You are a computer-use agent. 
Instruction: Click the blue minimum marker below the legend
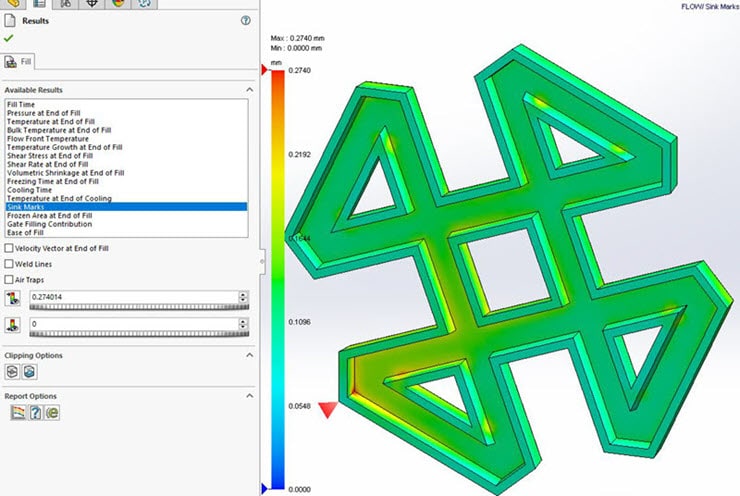click(x=264, y=488)
